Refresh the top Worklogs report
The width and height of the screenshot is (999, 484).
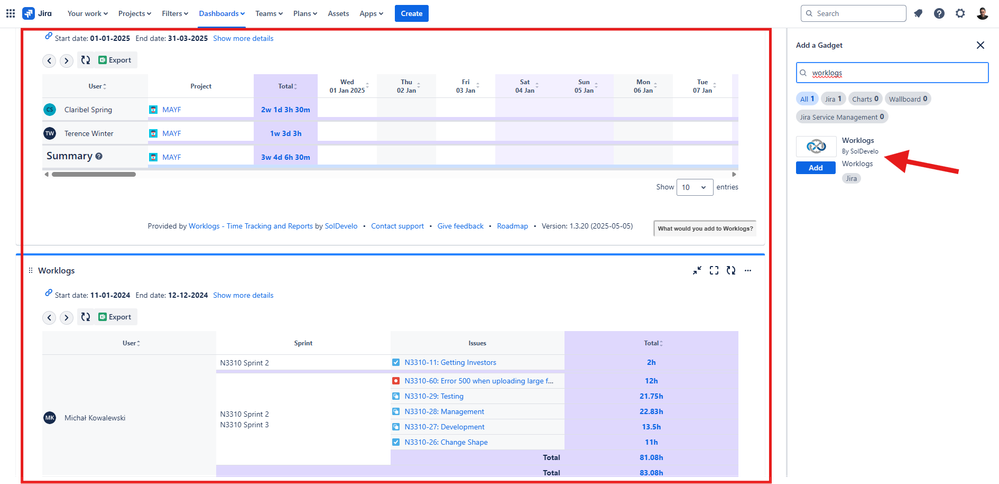[x=85, y=60]
